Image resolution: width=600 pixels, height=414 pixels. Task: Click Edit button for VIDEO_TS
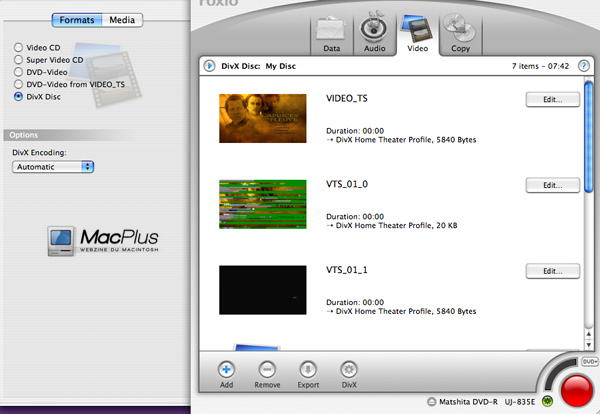pyautogui.click(x=552, y=100)
